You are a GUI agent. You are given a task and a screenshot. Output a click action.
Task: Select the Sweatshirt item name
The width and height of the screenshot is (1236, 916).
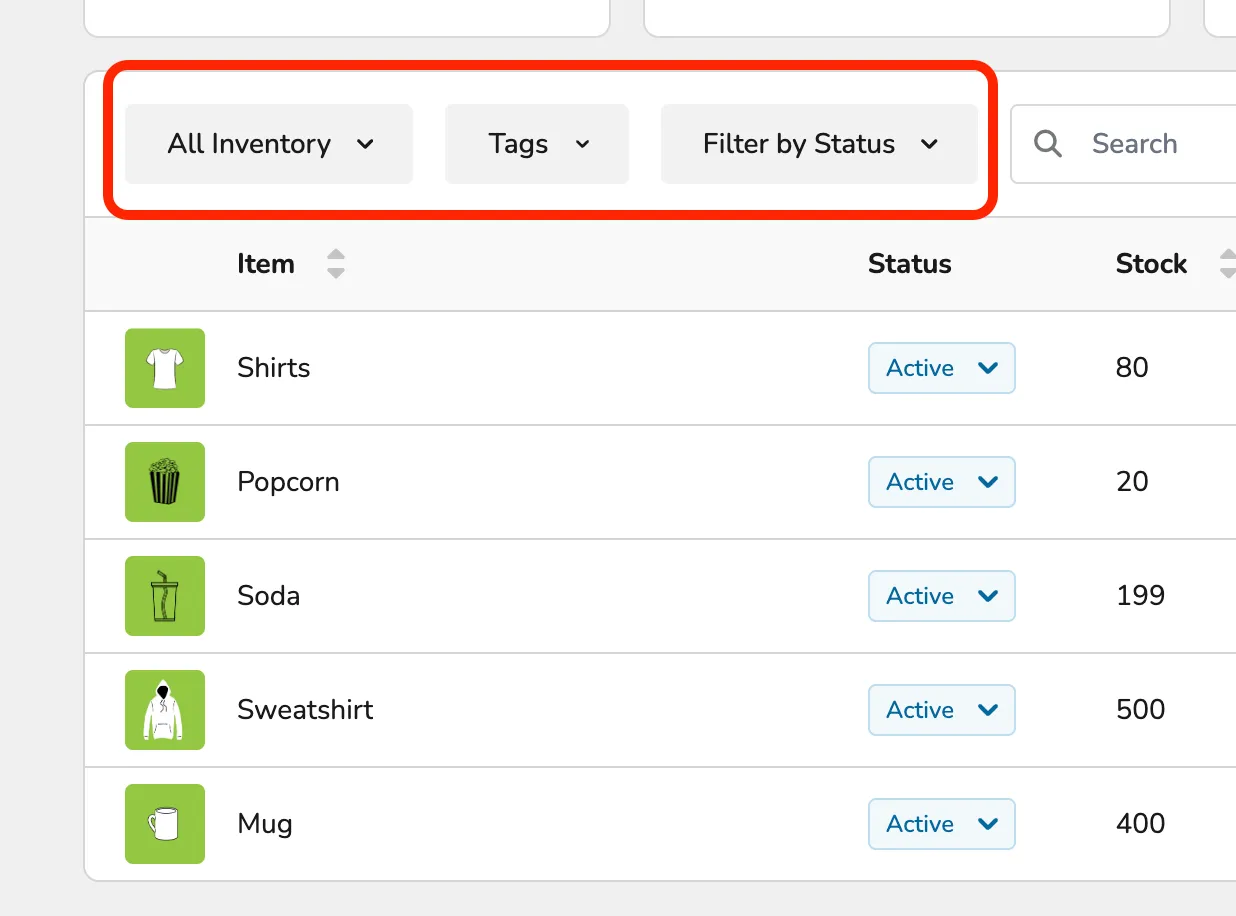306,710
